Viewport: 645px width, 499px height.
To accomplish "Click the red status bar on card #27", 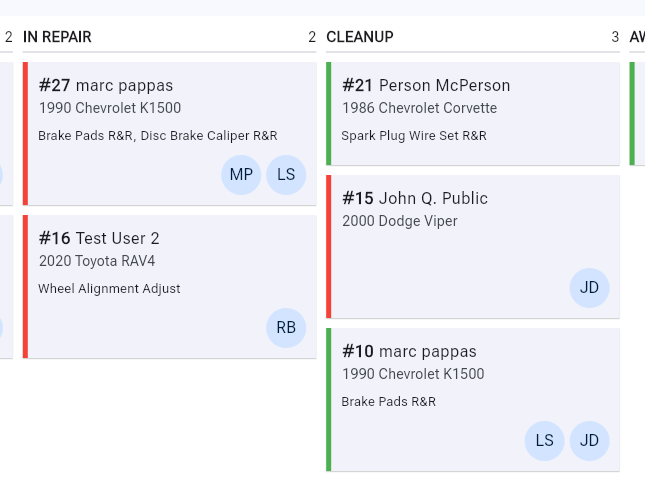I will pyautogui.click(x=26, y=134).
